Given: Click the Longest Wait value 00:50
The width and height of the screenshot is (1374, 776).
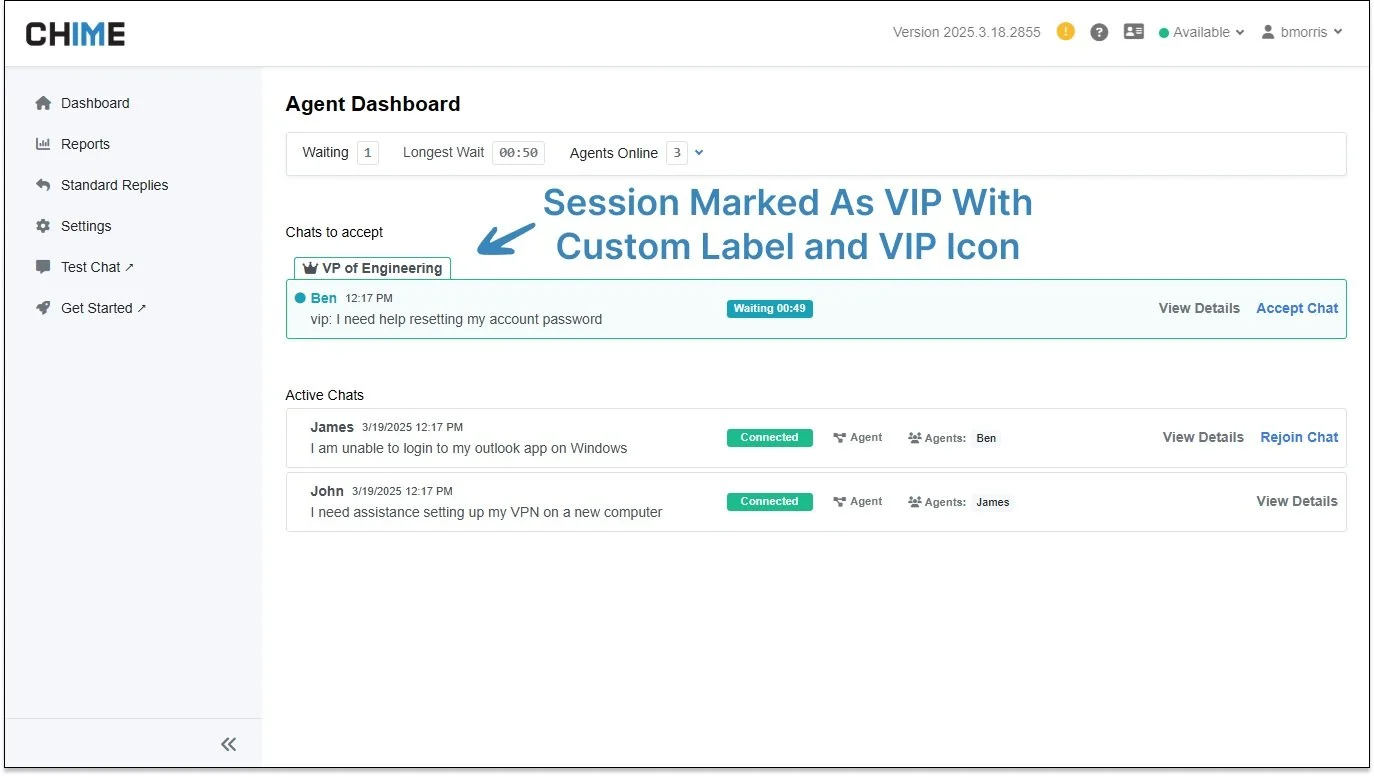Looking at the screenshot, I should click(518, 153).
